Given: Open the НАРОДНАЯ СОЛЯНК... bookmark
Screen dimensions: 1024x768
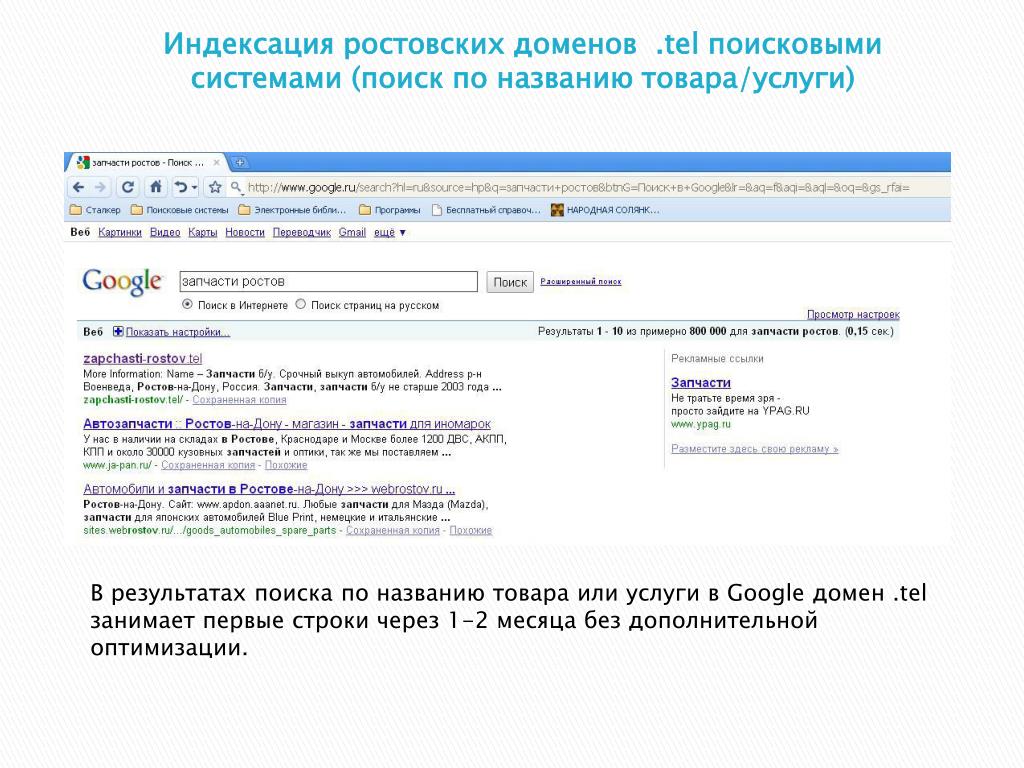Looking at the screenshot, I should click(x=605, y=210).
